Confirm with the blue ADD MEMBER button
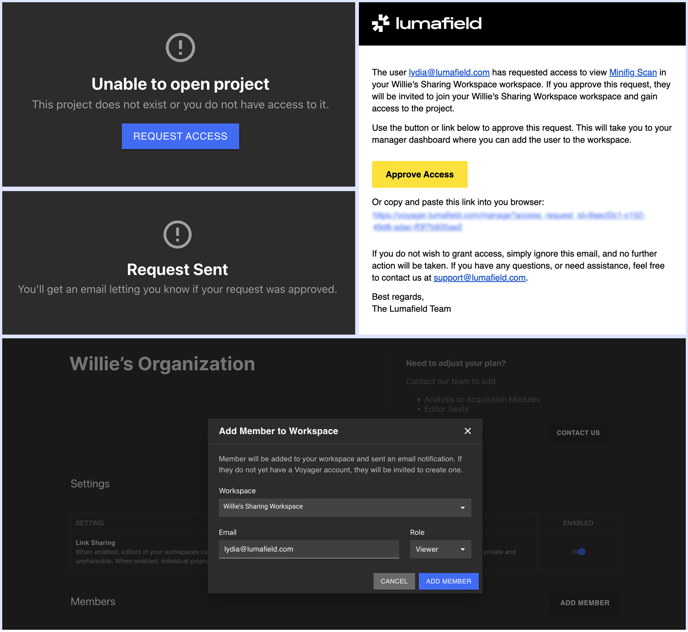The image size is (688, 632). tap(448, 581)
